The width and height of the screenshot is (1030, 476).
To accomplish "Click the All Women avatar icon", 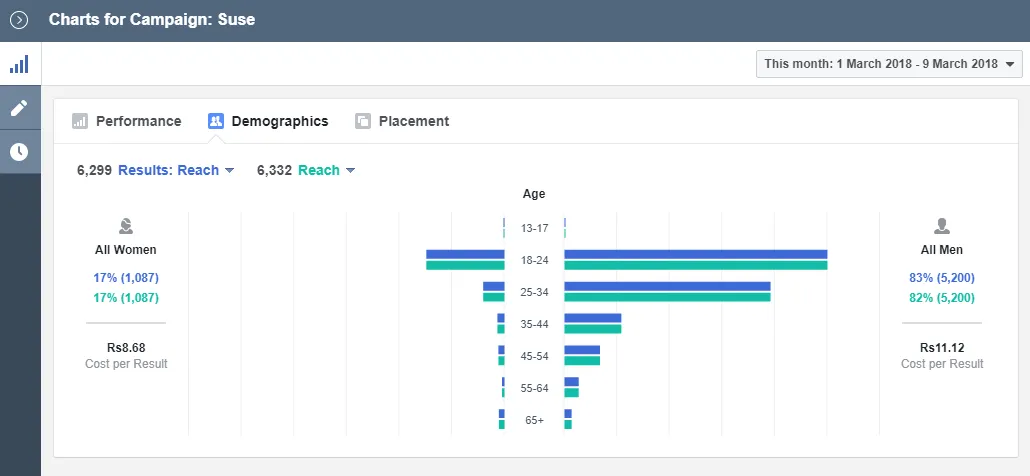I will pyautogui.click(x=126, y=227).
